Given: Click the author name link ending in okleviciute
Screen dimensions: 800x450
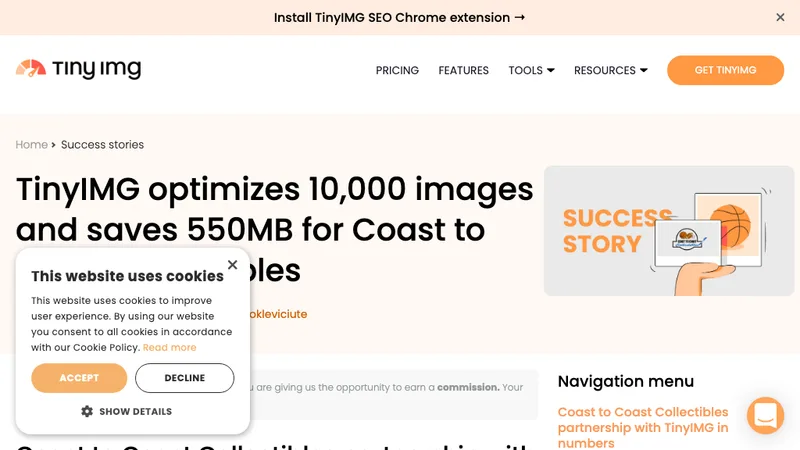Looking at the screenshot, I should (x=279, y=314).
